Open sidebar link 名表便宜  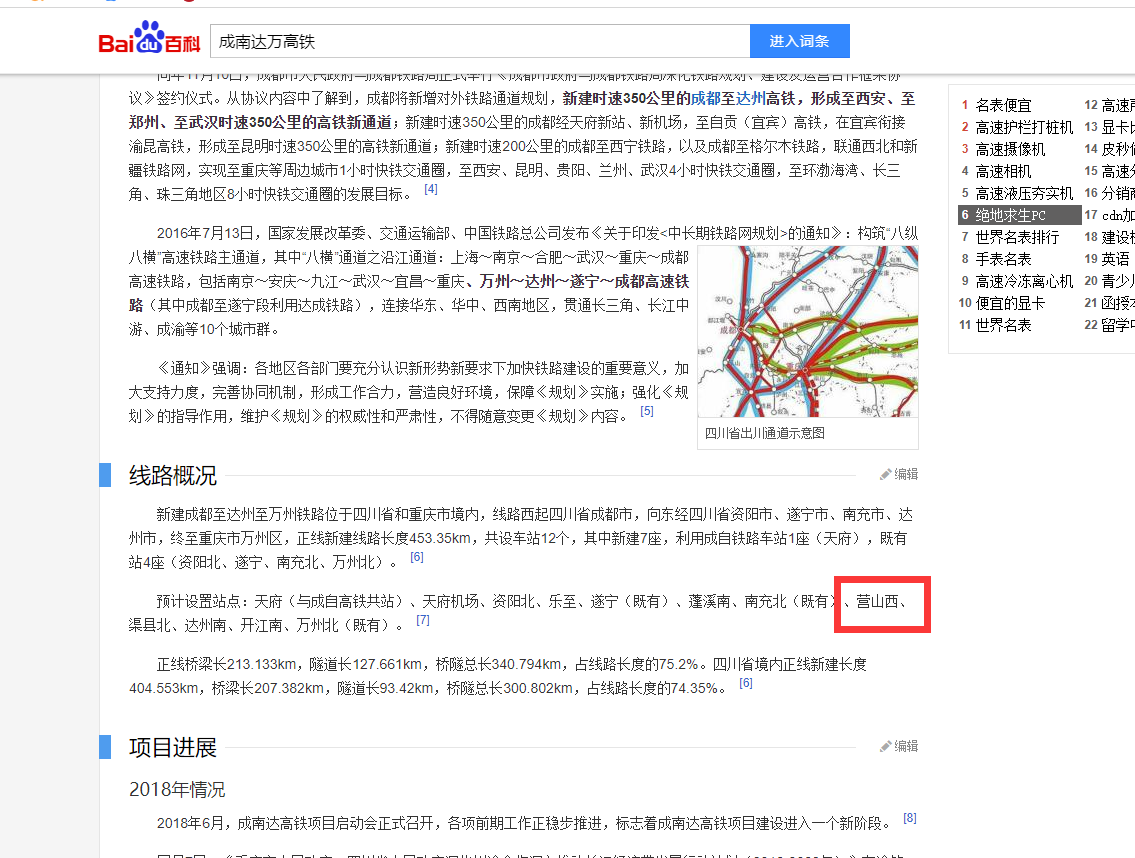1003,105
